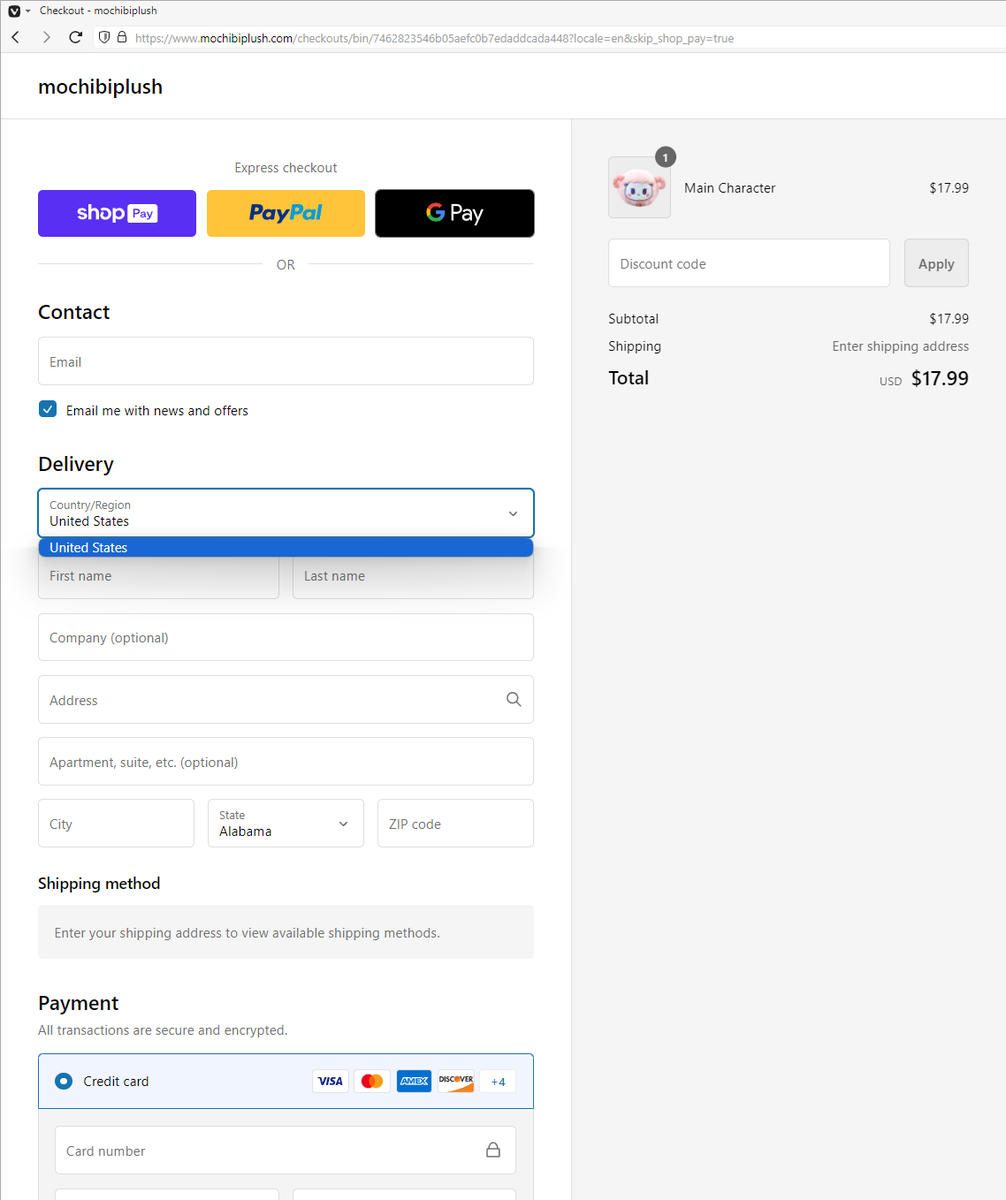The width and height of the screenshot is (1006, 1200).
Task: Click the 'Main Character' product name
Action: pyautogui.click(x=730, y=188)
